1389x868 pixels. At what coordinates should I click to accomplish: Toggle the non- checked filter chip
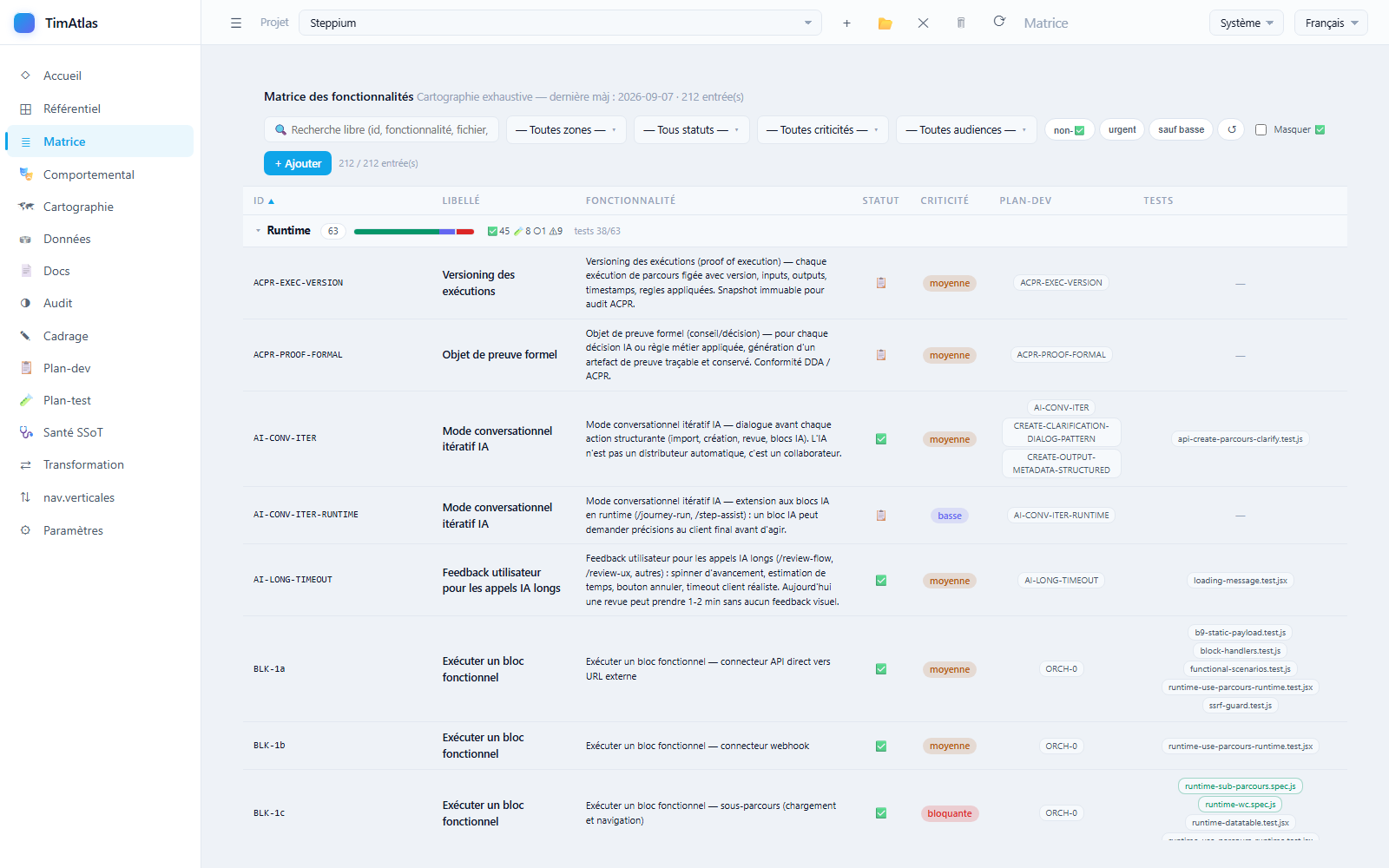pos(1069,129)
